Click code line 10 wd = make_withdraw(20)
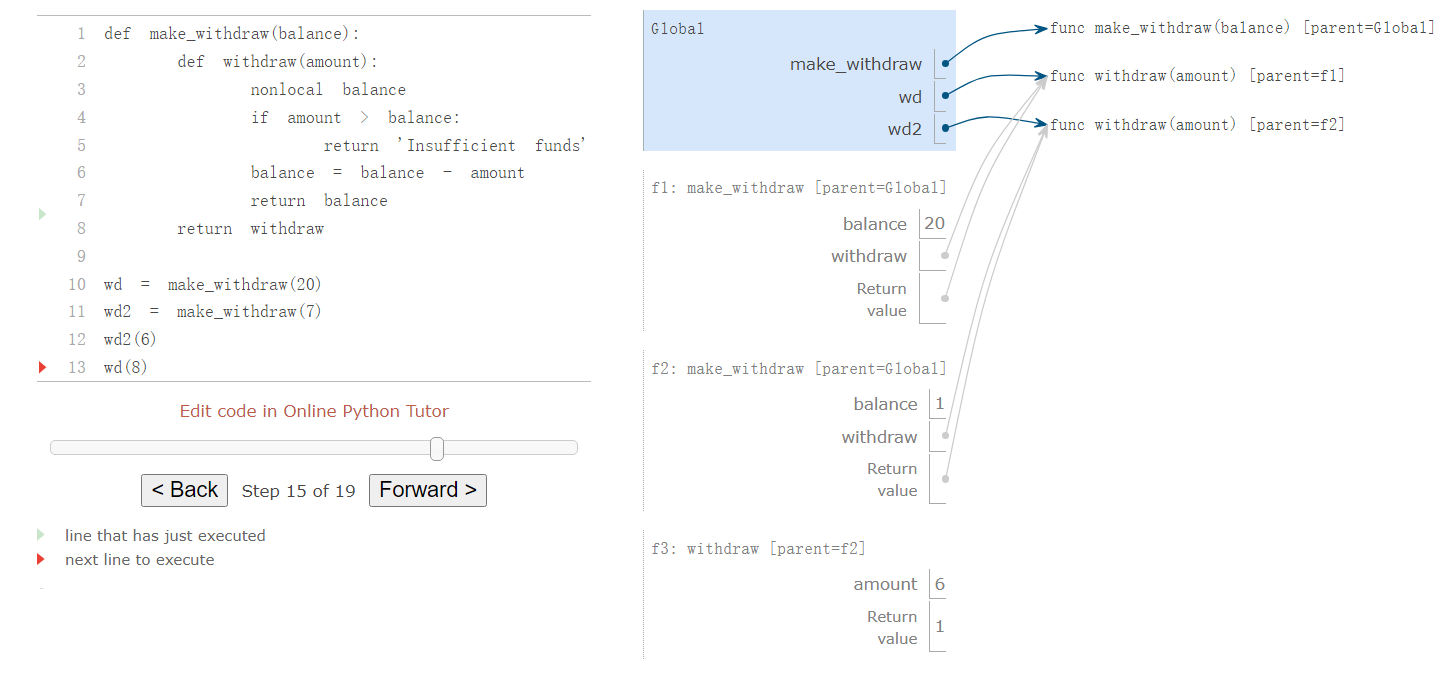 [x=212, y=284]
